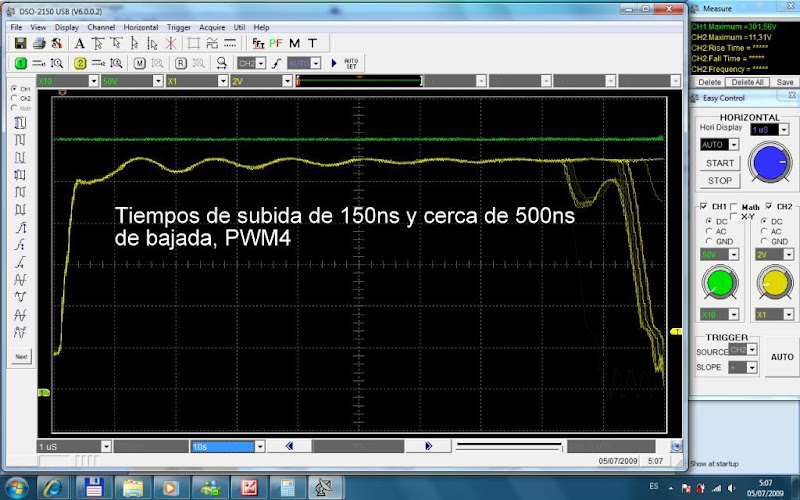Open the trigger SLOPE dropdown
800x500 pixels.
[752, 367]
